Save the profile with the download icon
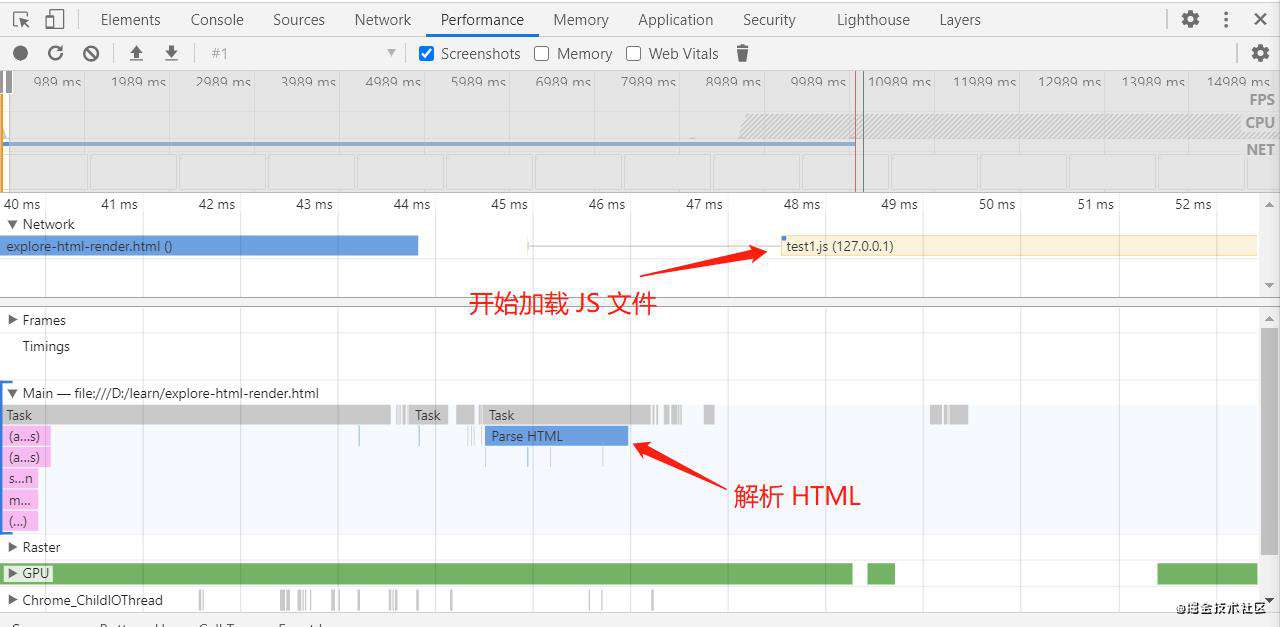The width and height of the screenshot is (1280, 627). point(171,53)
